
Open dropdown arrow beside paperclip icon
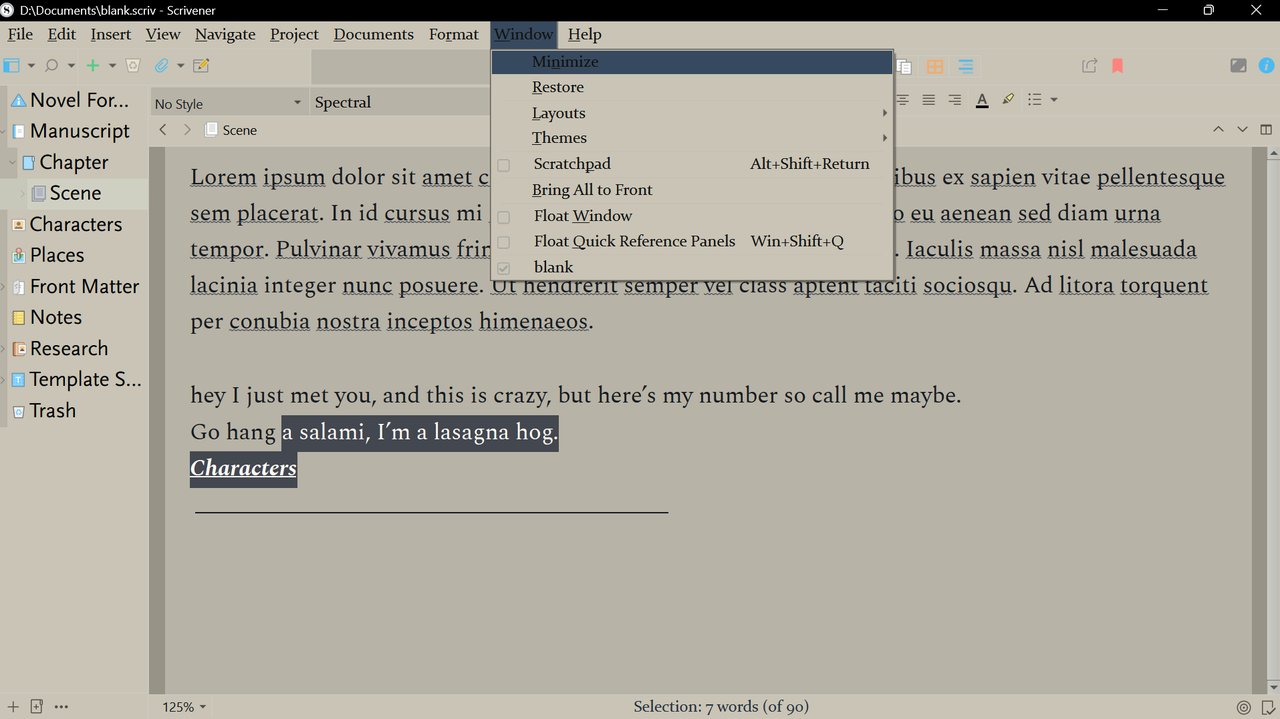[x=181, y=66]
